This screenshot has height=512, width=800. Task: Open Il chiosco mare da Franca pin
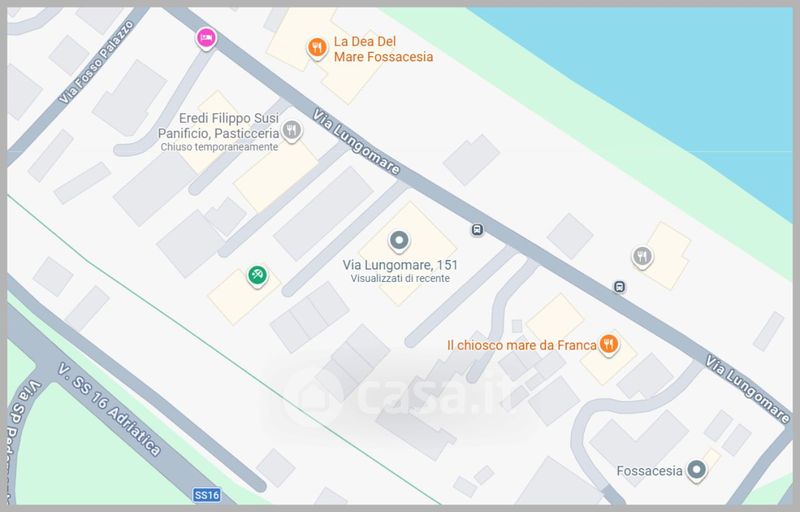[x=608, y=345]
